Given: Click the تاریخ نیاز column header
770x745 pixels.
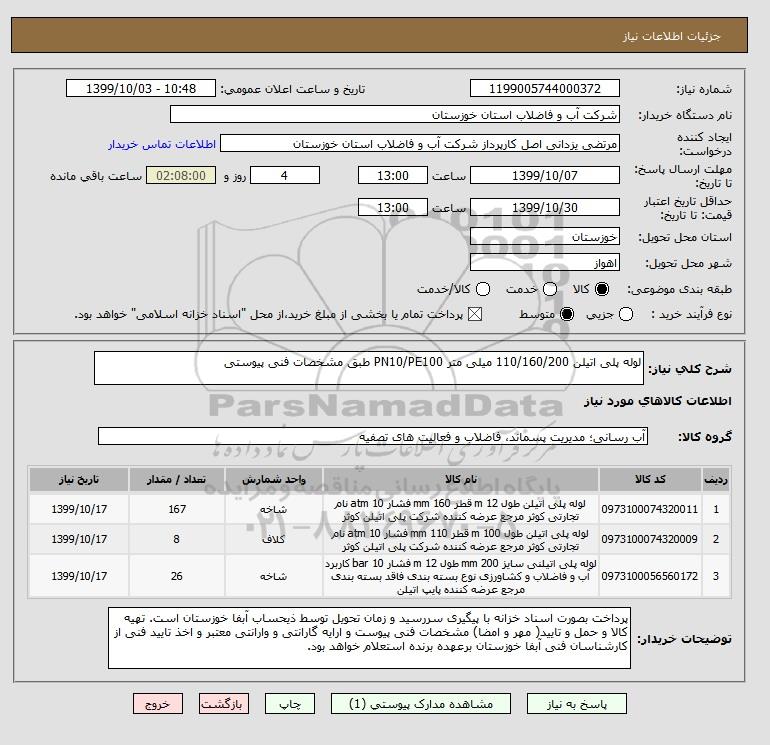Looking at the screenshot, I should [x=79, y=479].
